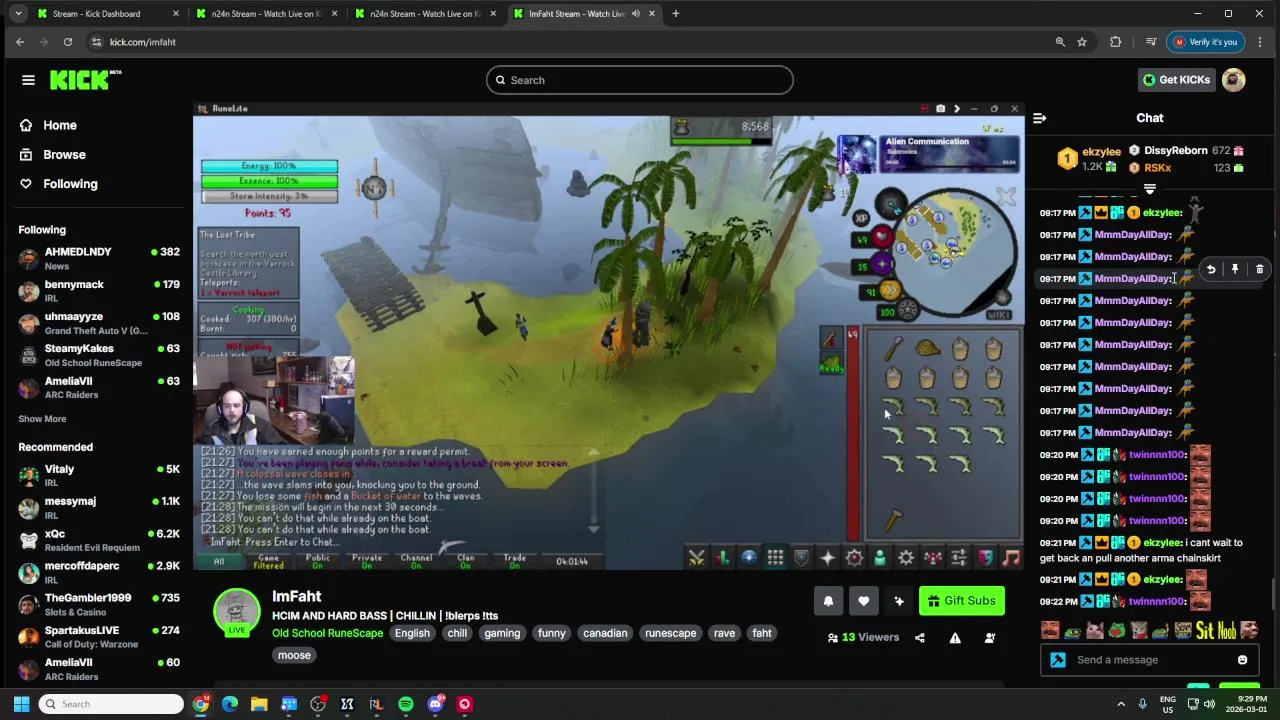The image size is (1280, 720).
Task: Open your profile avatar menu
Action: click(x=1234, y=80)
